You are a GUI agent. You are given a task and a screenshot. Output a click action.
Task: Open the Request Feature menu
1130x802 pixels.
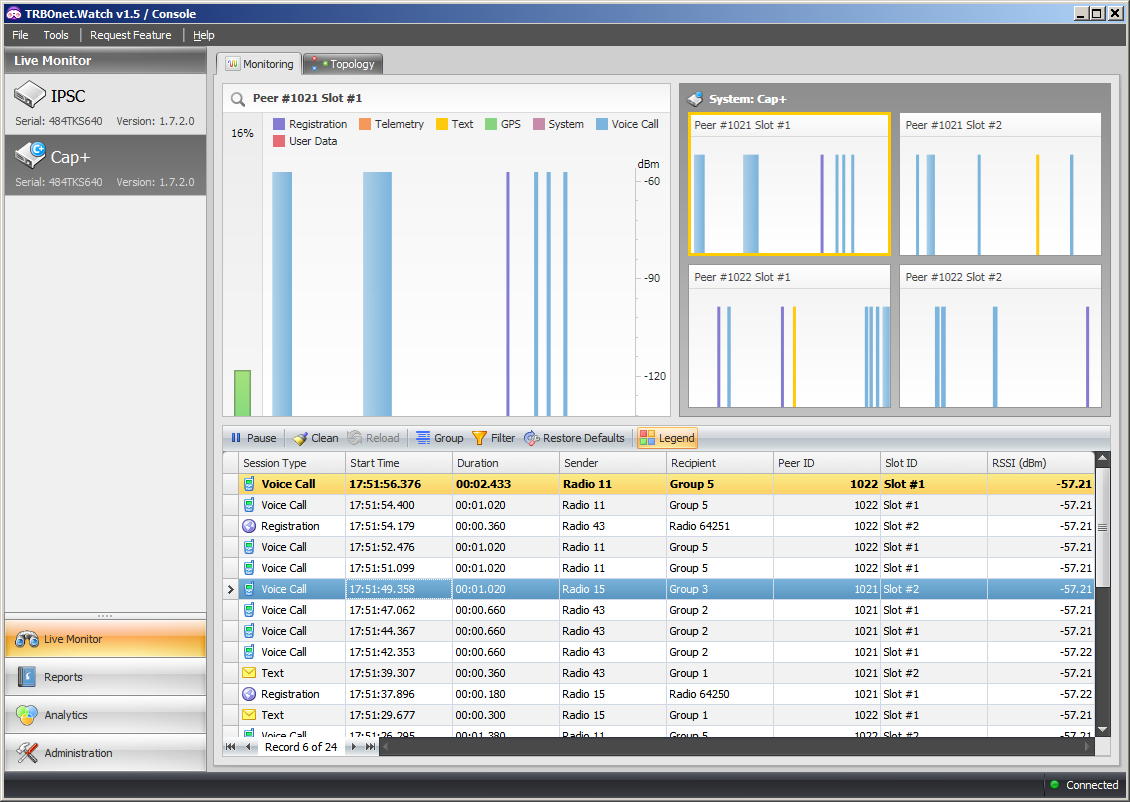tap(131, 35)
